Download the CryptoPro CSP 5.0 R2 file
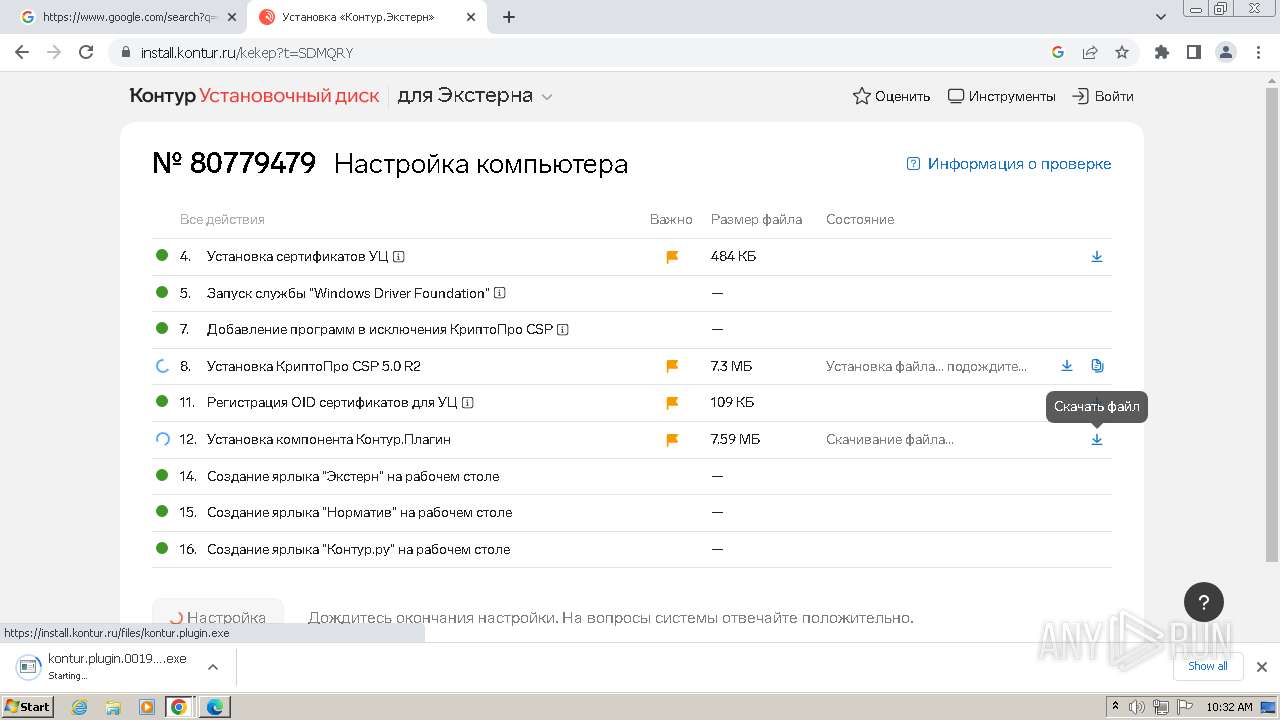Viewport: 1280px width, 720px height. 1067,366
